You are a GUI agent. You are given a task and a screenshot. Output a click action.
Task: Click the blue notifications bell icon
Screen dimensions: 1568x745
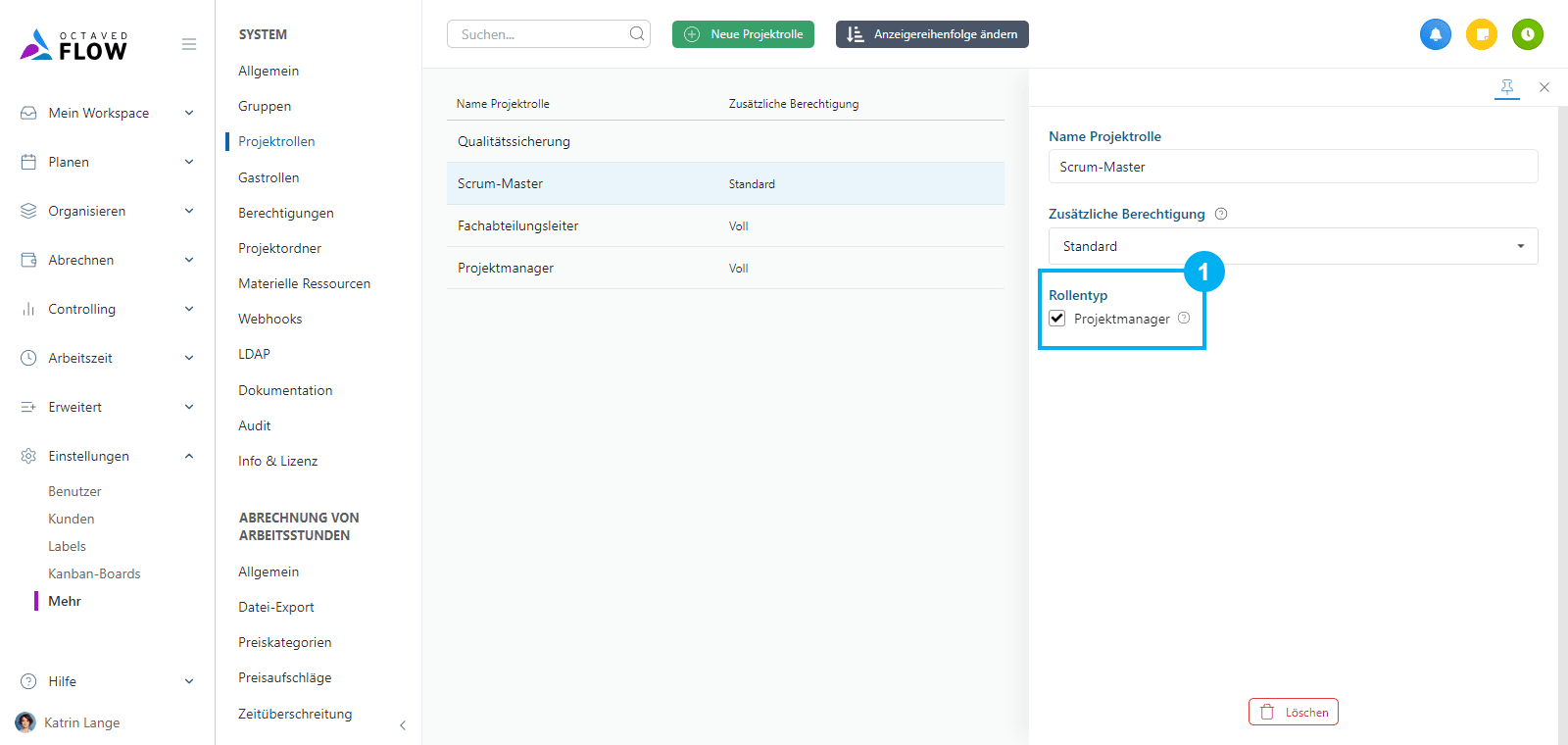pos(1435,34)
